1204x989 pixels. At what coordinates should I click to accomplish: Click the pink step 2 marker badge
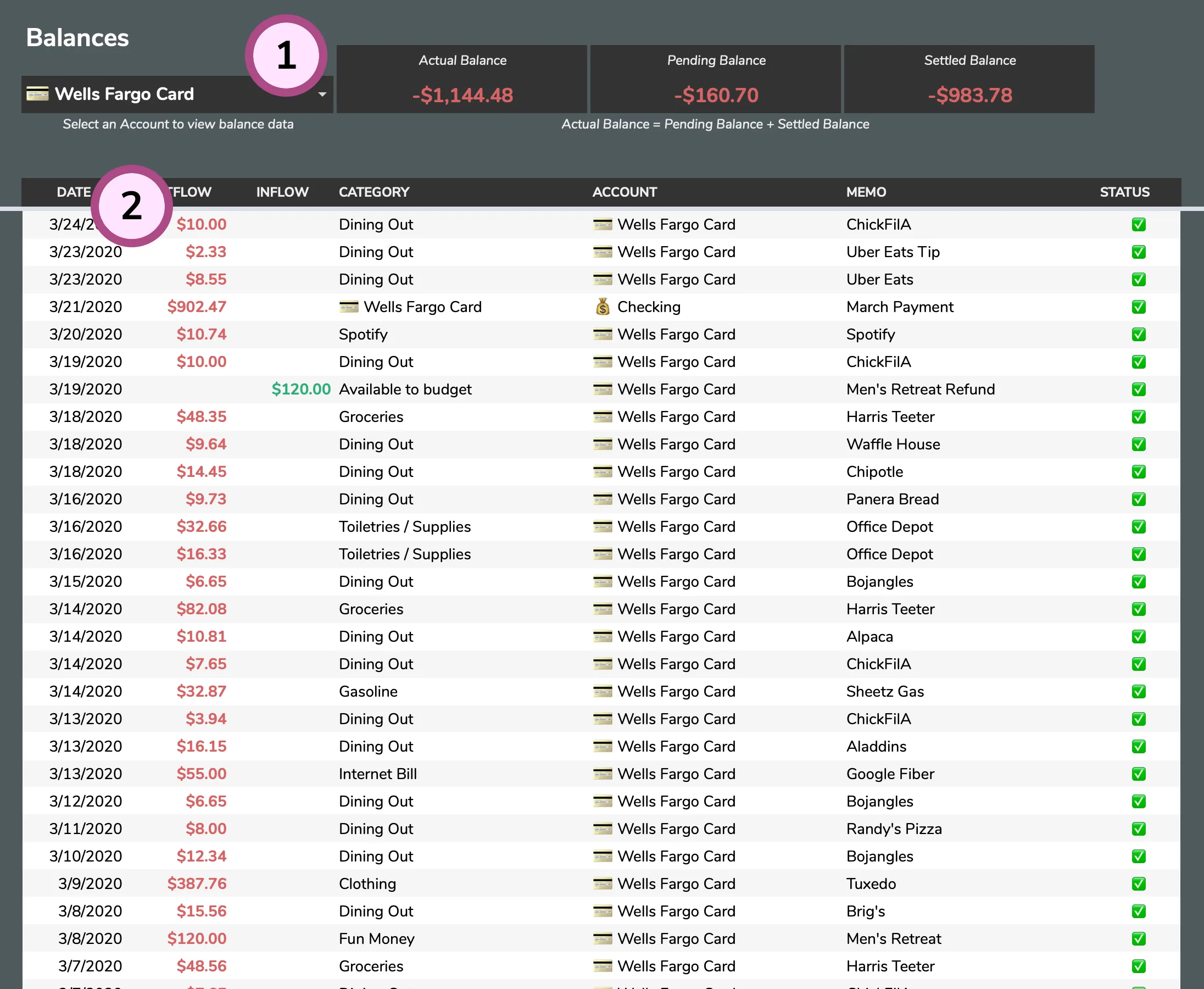coord(132,205)
